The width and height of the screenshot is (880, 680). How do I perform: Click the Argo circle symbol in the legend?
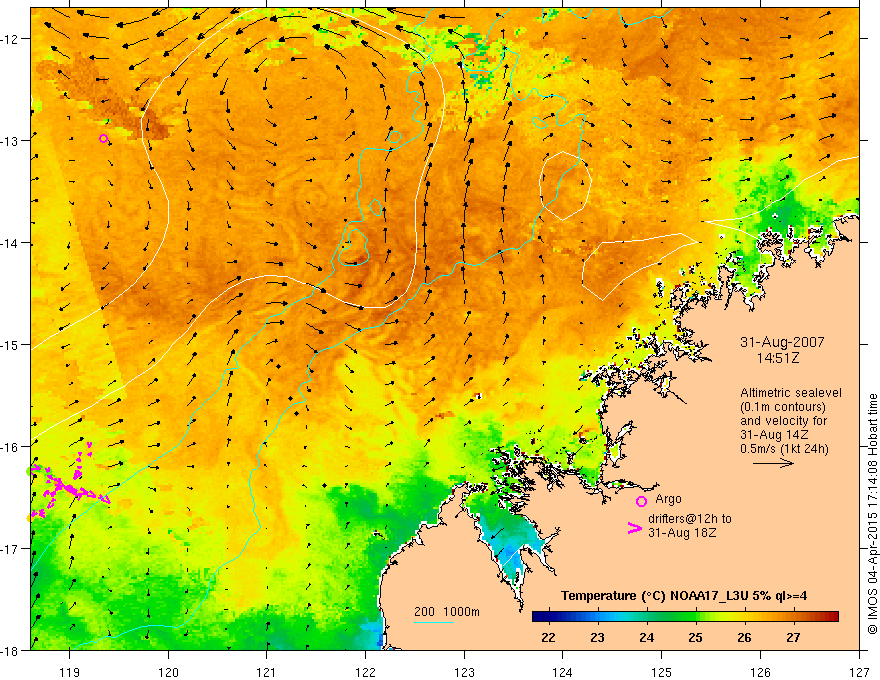tap(641, 501)
